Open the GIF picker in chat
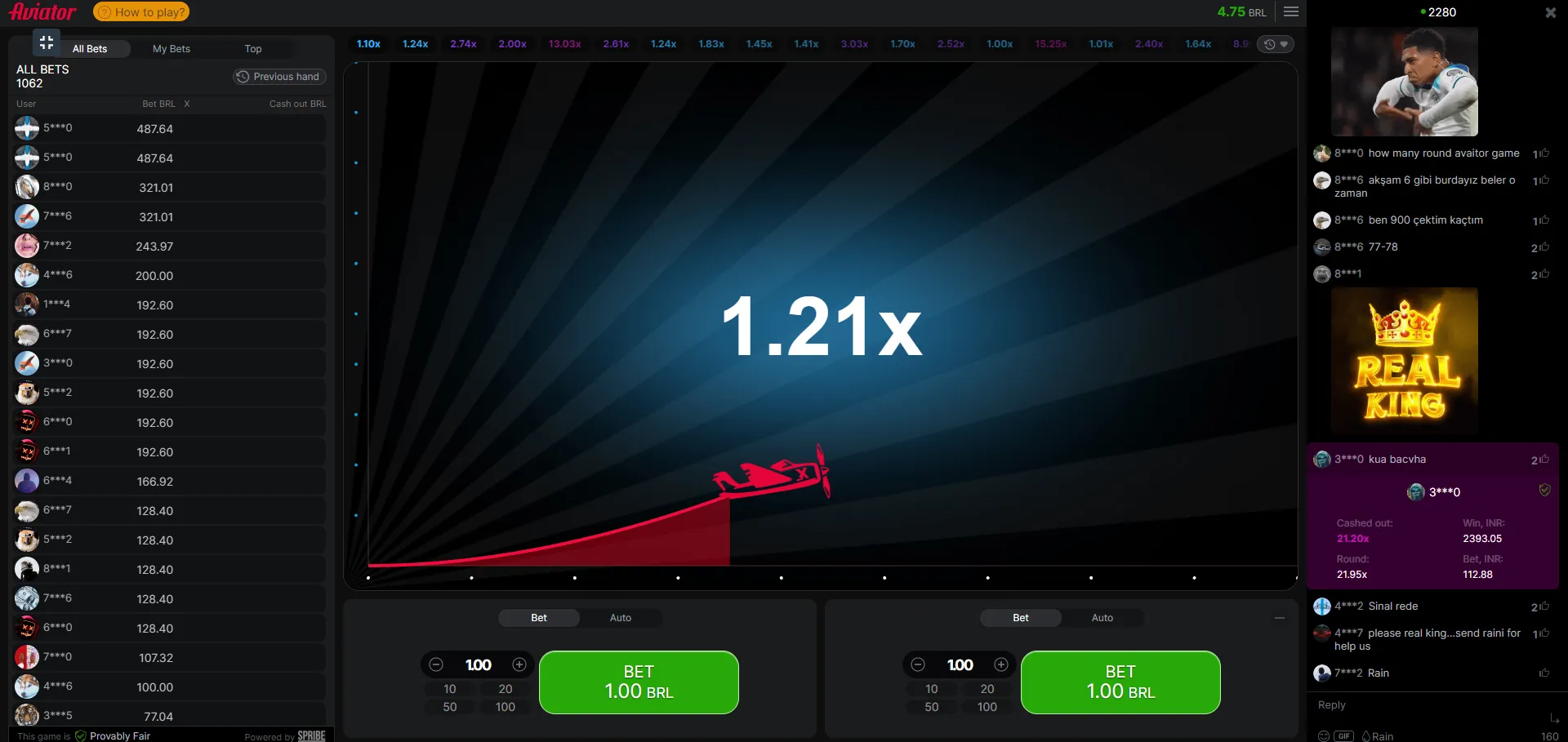The height and width of the screenshot is (742, 1568). [x=1344, y=735]
